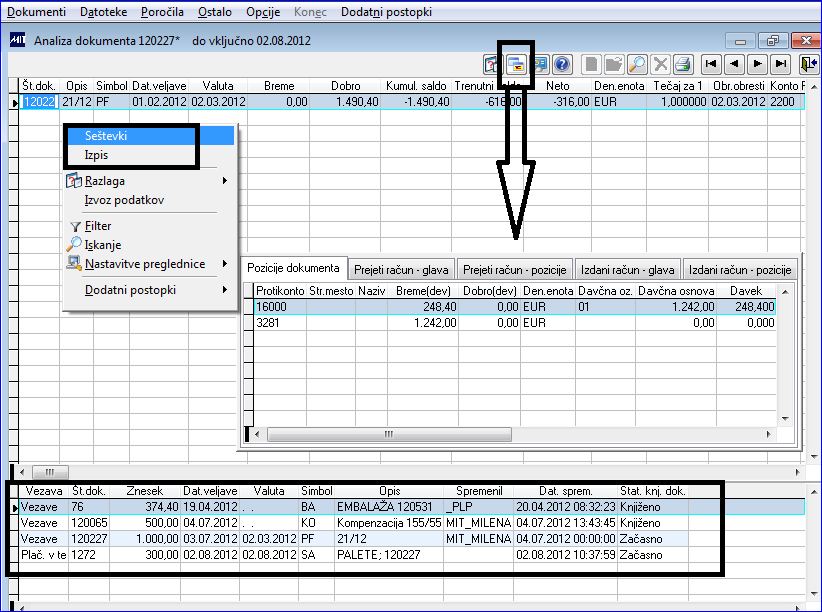
Task: Jump to last record arrow button
Action: [x=781, y=65]
